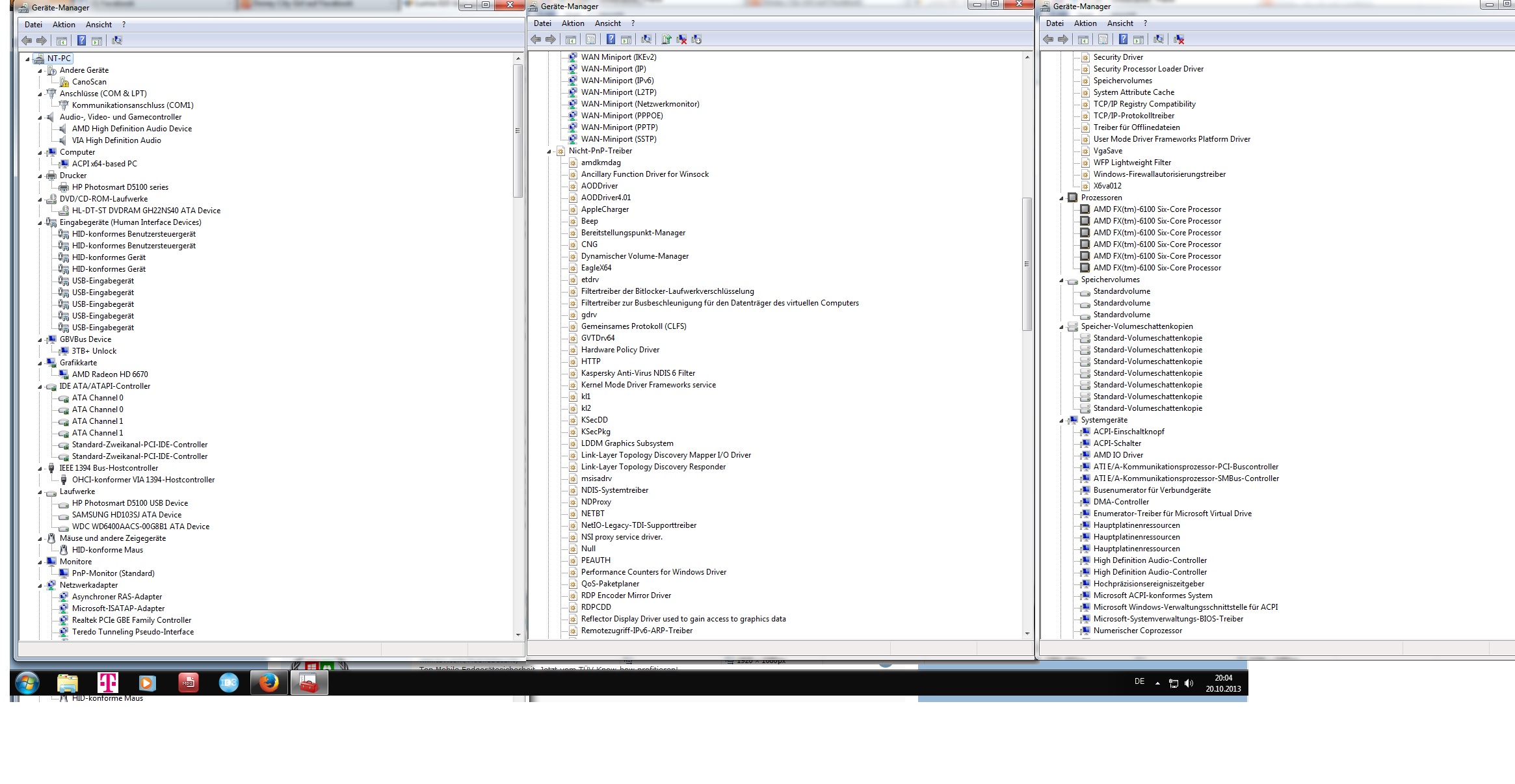Click Properties icon in right Geräte-Manager toolbar

pos(1103,39)
